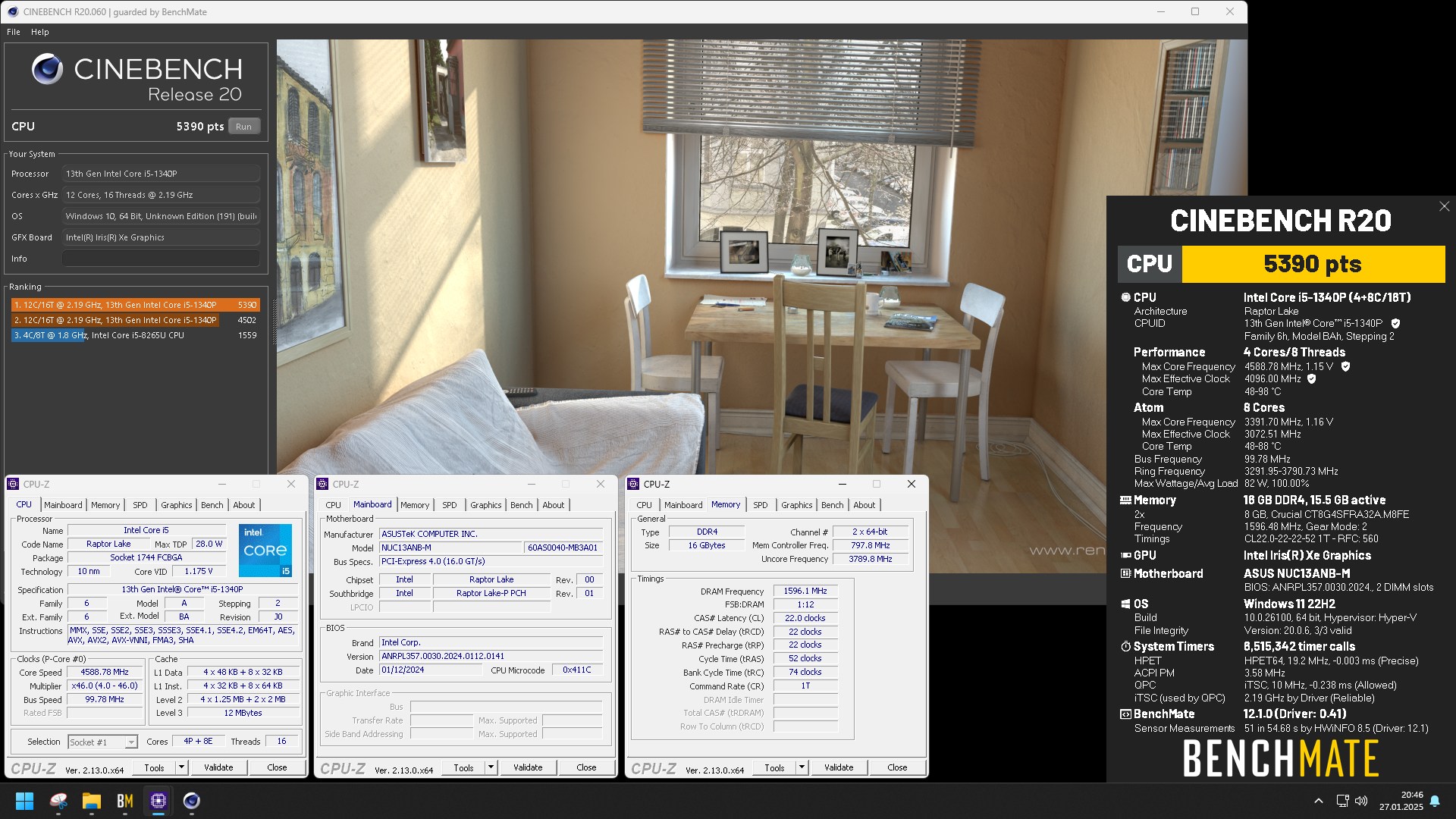Click CPUID verified shield icon
Image resolution: width=1456 pixels, height=819 pixels.
click(x=1395, y=323)
